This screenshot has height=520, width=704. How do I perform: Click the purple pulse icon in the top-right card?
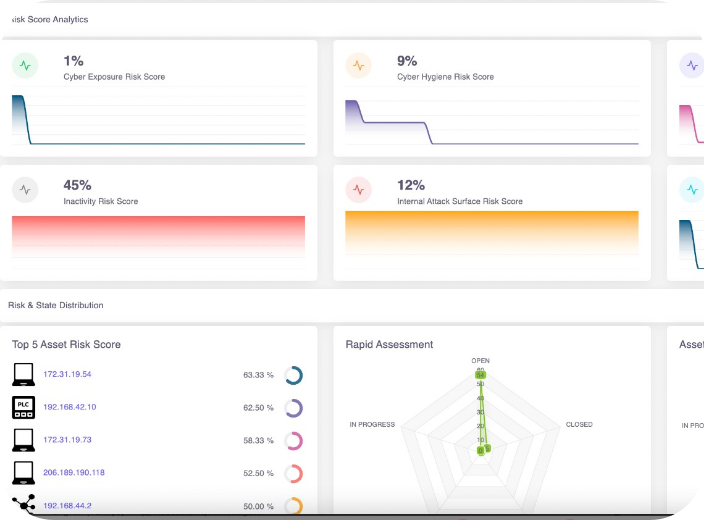[x=692, y=66]
